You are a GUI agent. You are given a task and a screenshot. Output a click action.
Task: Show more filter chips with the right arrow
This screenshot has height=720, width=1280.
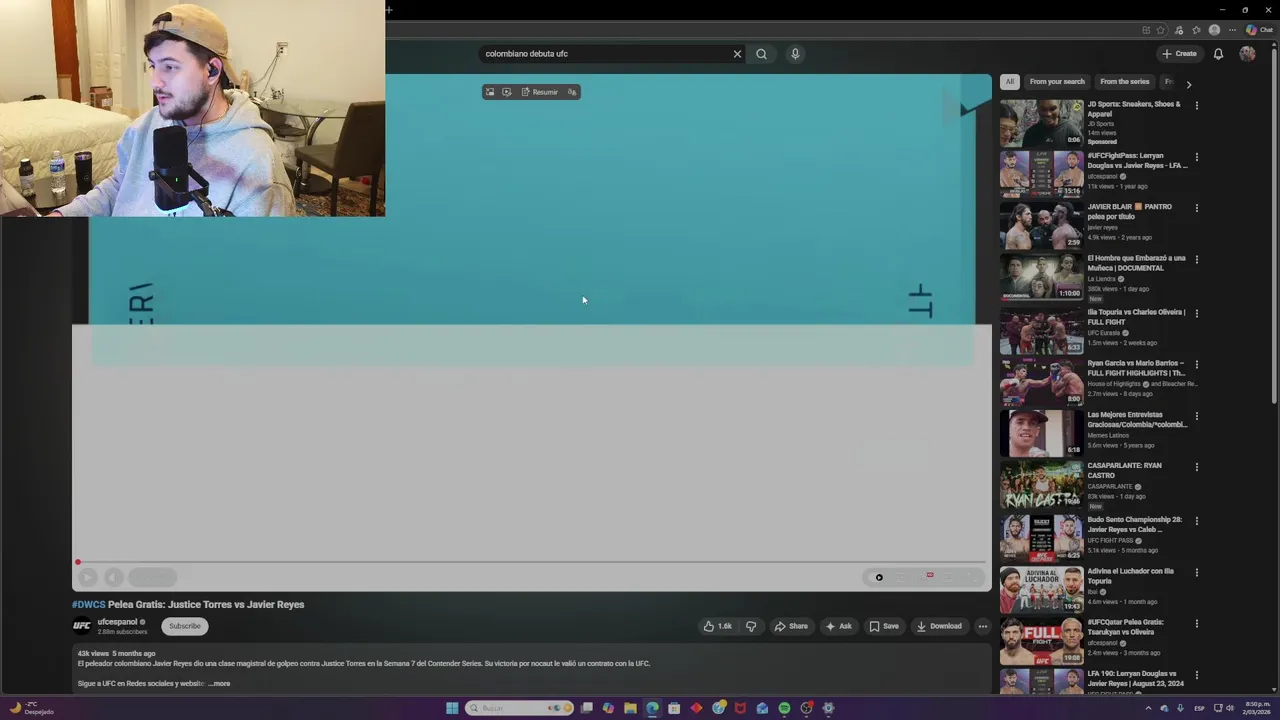[x=1188, y=84]
